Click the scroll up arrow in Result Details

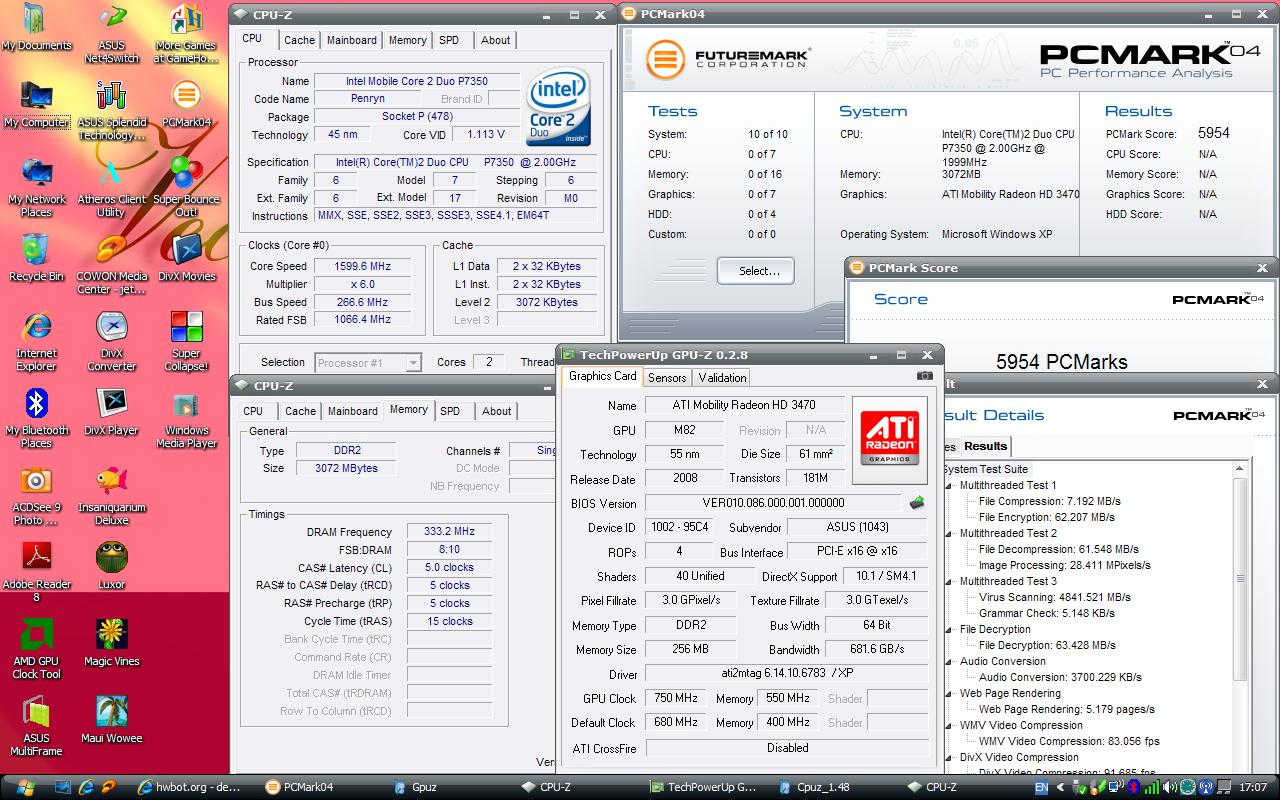click(1241, 470)
